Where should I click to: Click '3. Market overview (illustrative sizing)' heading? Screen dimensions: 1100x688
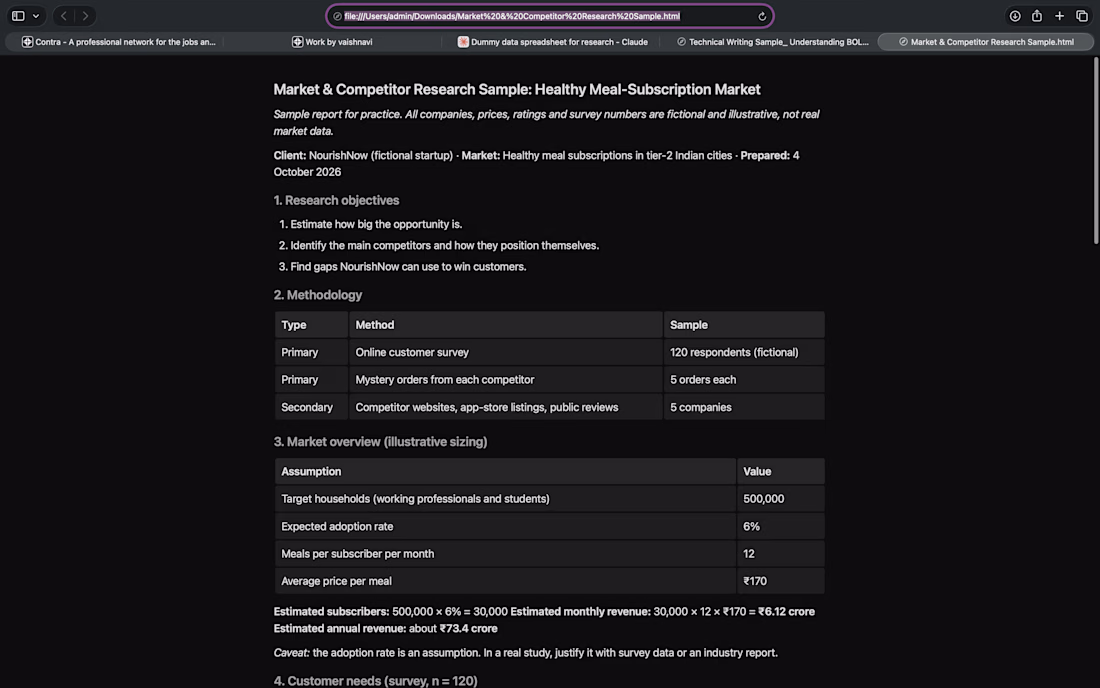click(x=380, y=442)
